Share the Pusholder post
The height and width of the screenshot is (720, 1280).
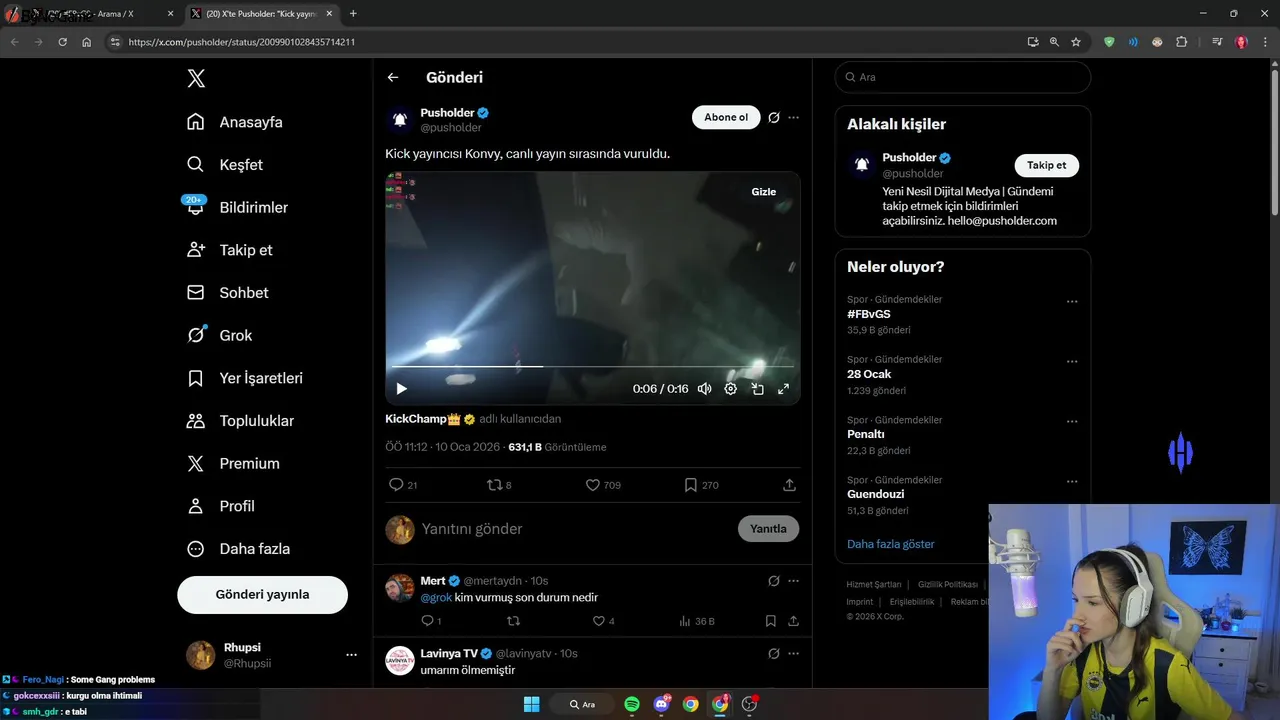[x=789, y=485]
